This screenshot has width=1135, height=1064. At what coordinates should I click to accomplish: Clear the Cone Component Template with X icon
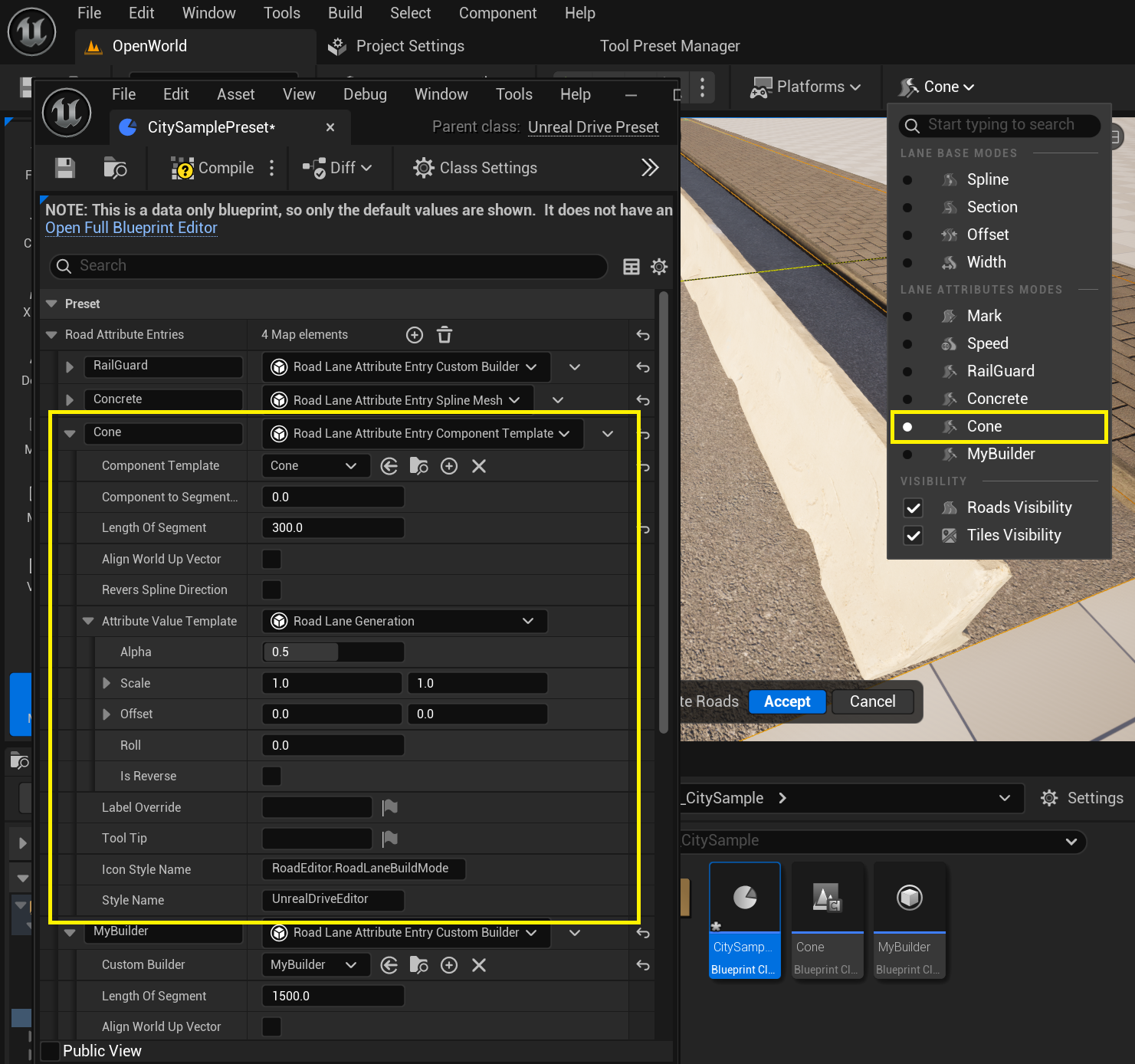[479, 466]
